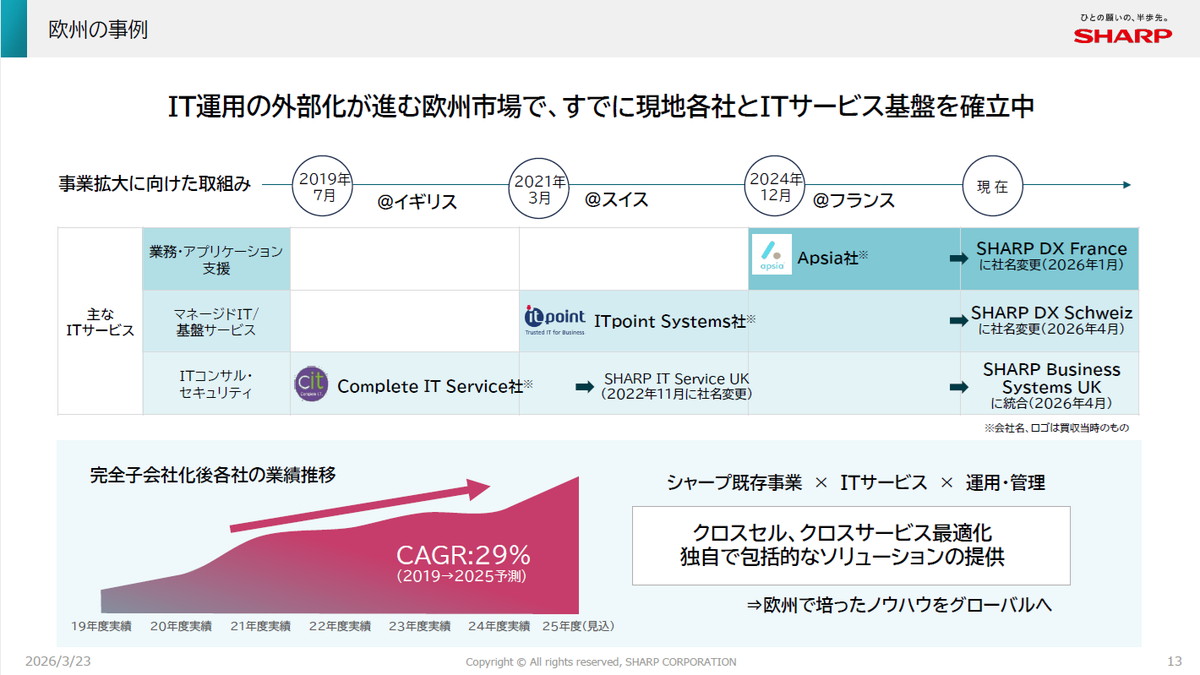Click the SHARP CORPORATION copyright notice
Screen dimensions: 1200x675
click(601, 662)
